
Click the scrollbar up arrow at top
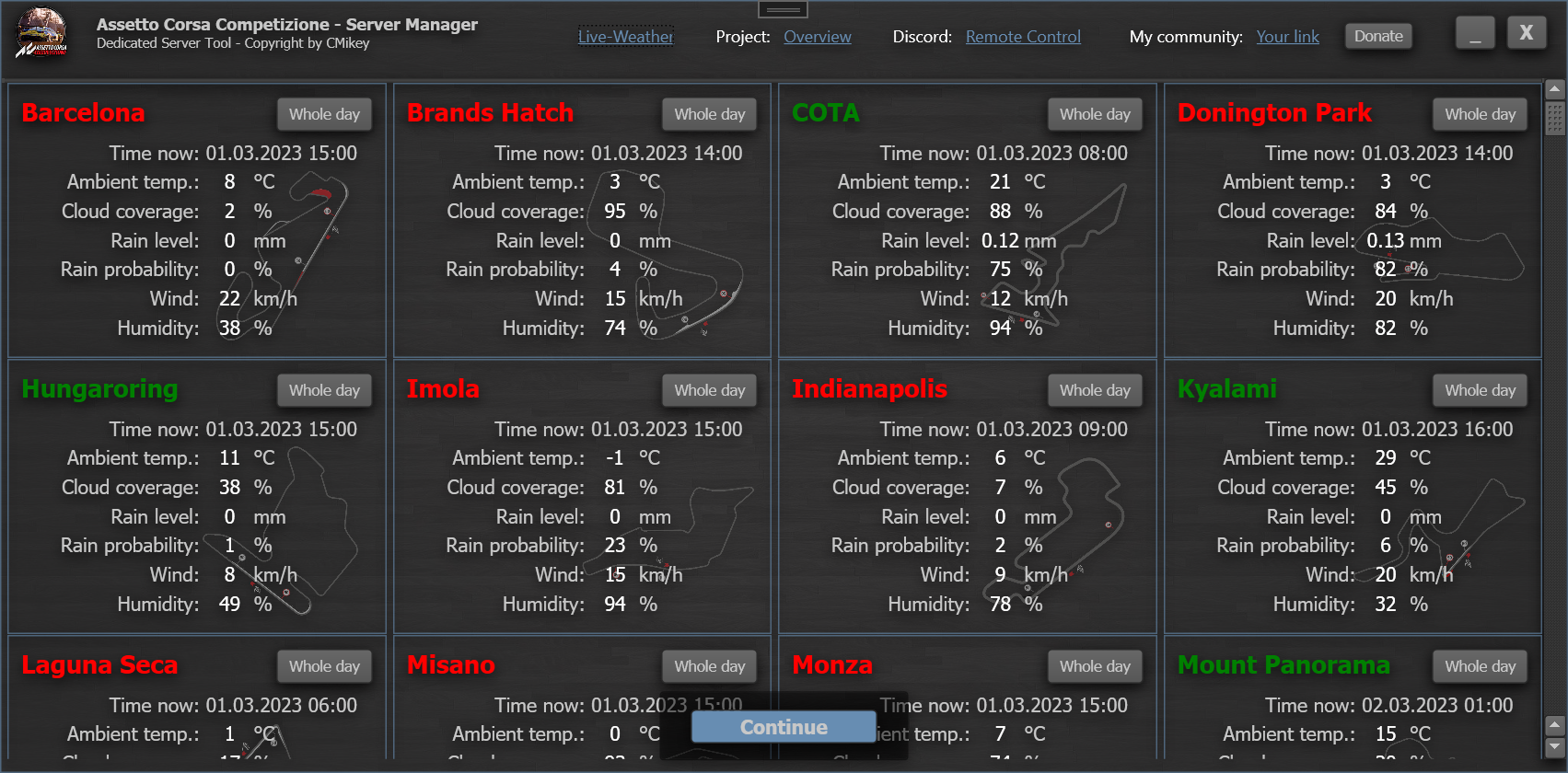(1555, 90)
